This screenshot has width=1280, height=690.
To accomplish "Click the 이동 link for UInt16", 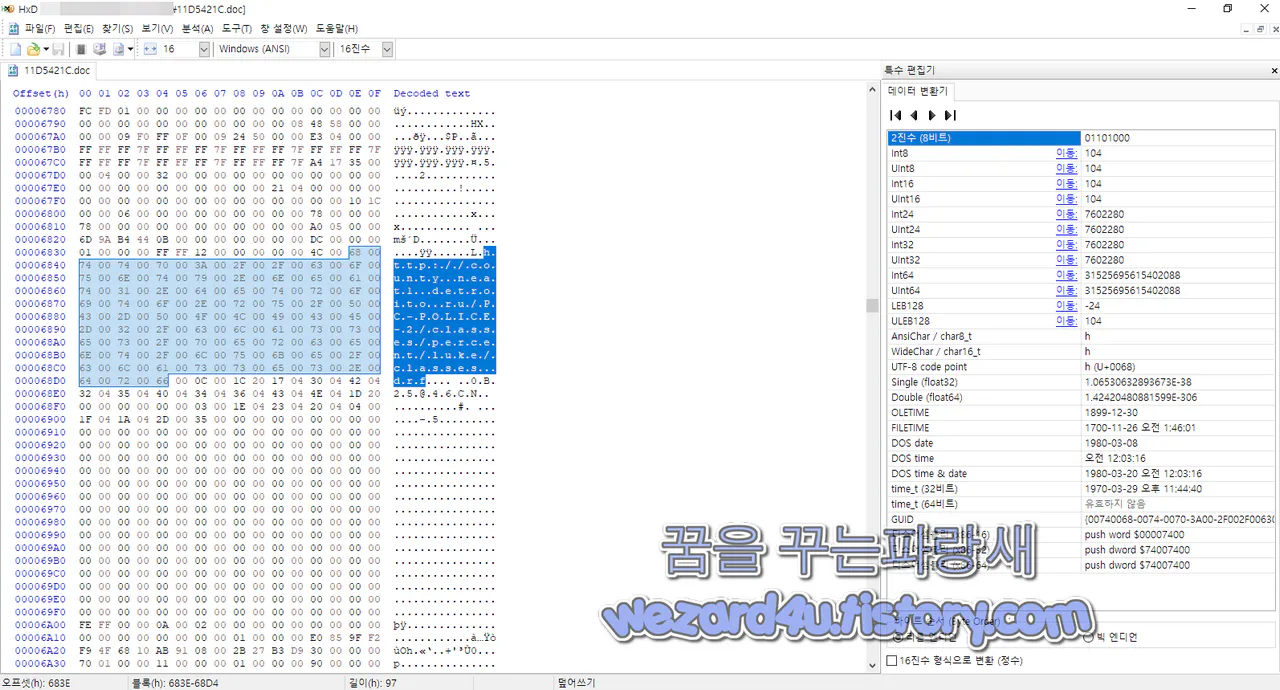I will 1067,199.
